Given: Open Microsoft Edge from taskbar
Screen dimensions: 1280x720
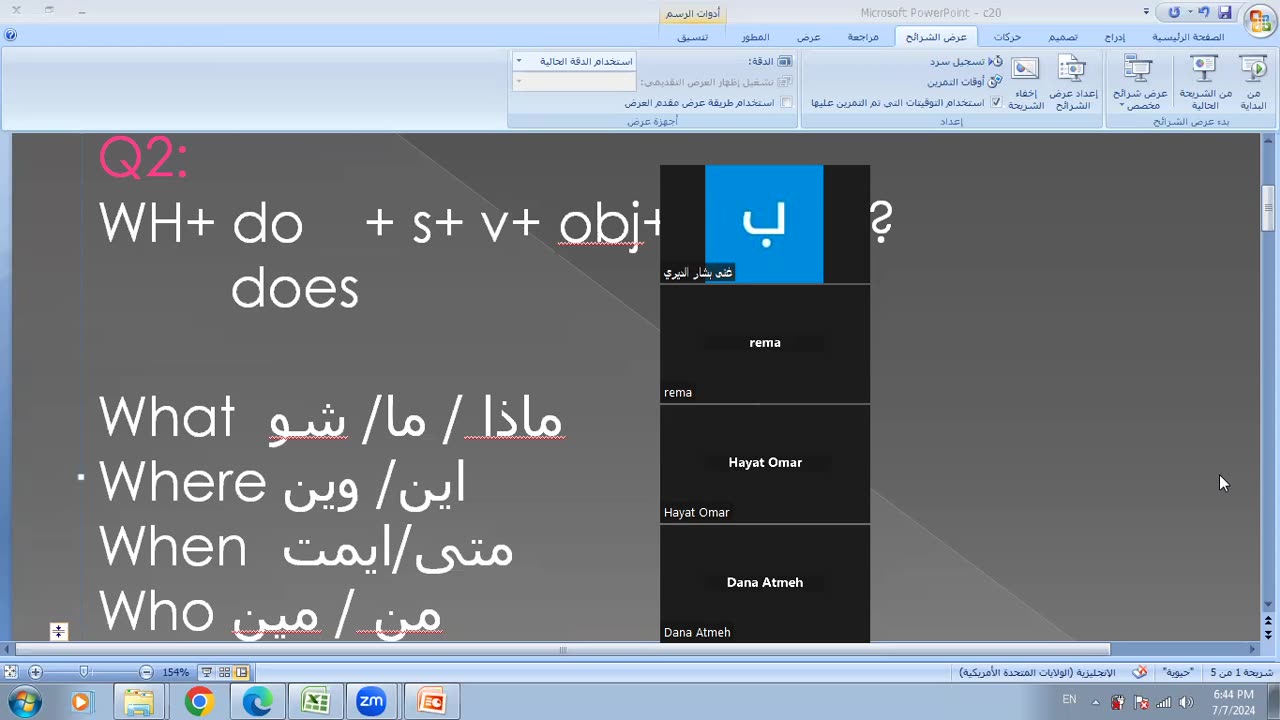Looking at the screenshot, I should pyautogui.click(x=257, y=702).
